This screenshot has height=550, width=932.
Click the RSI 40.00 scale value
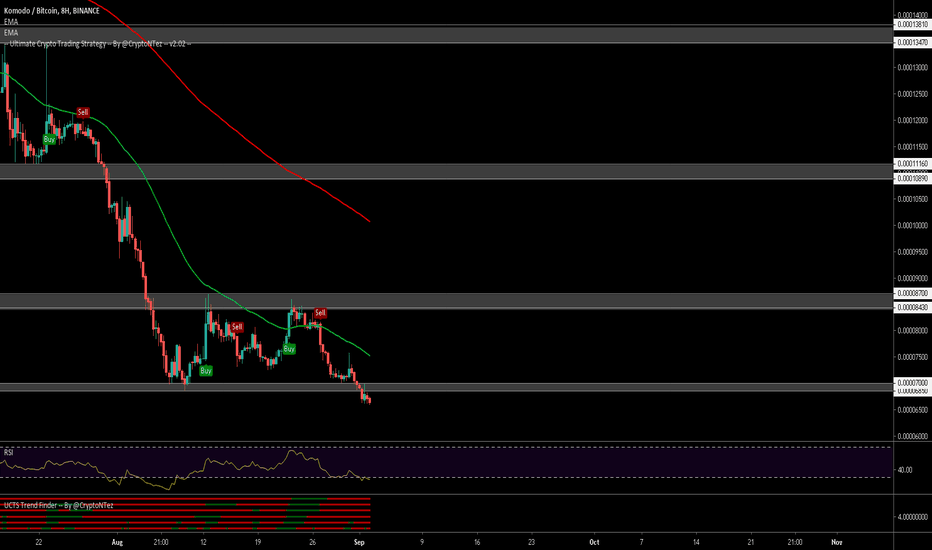[905, 470]
